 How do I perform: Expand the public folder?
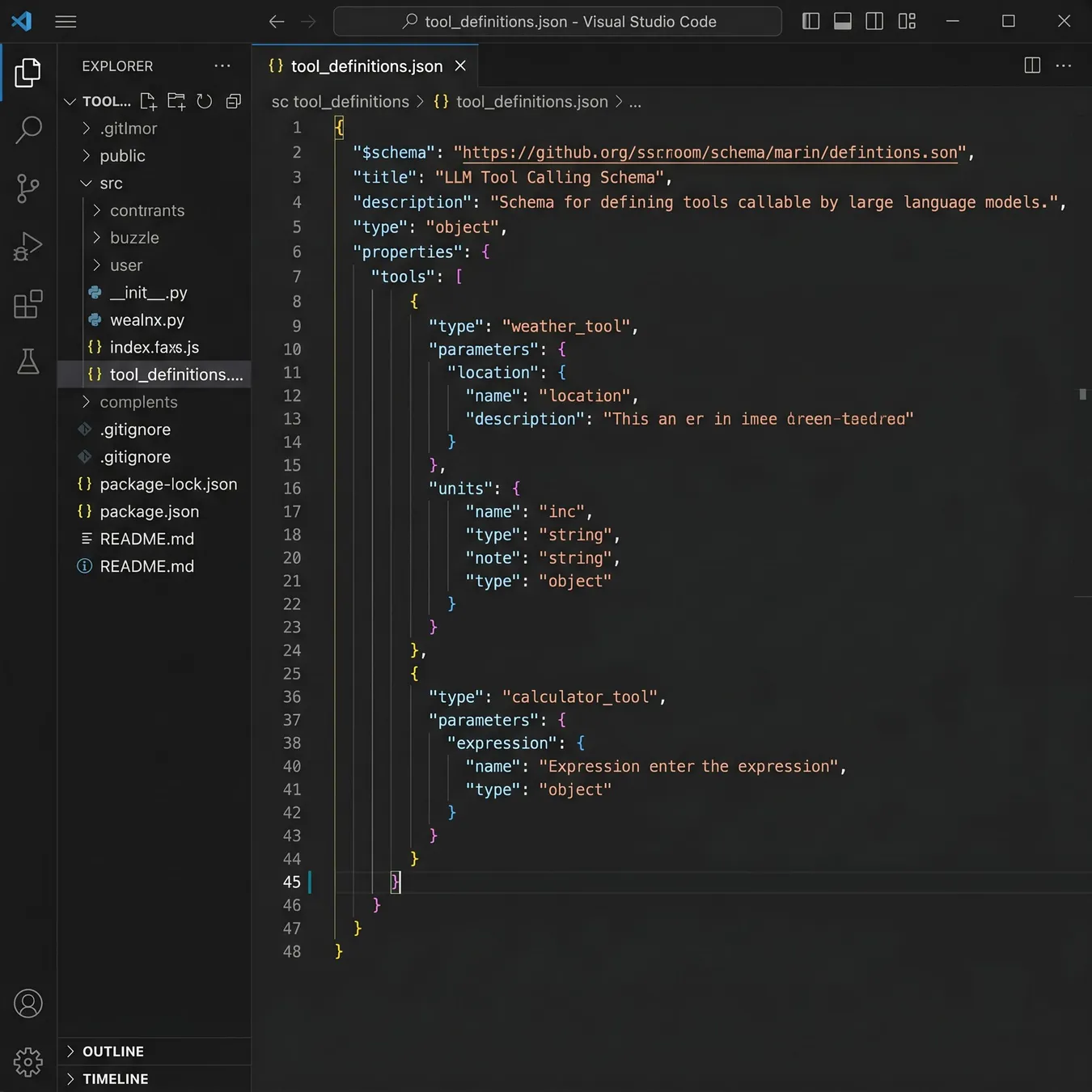point(87,156)
